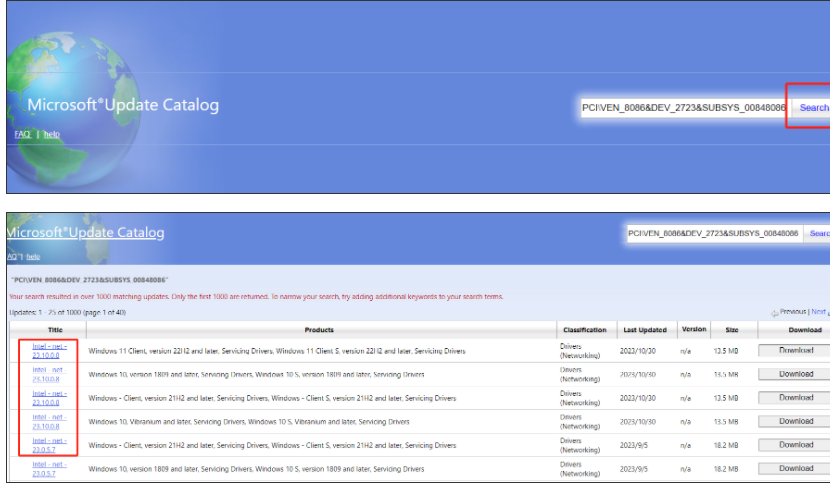Click the 'Updates: 1 - 25 of 1000' page count text
The height and width of the screenshot is (483, 830).
pyautogui.click(x=68, y=312)
